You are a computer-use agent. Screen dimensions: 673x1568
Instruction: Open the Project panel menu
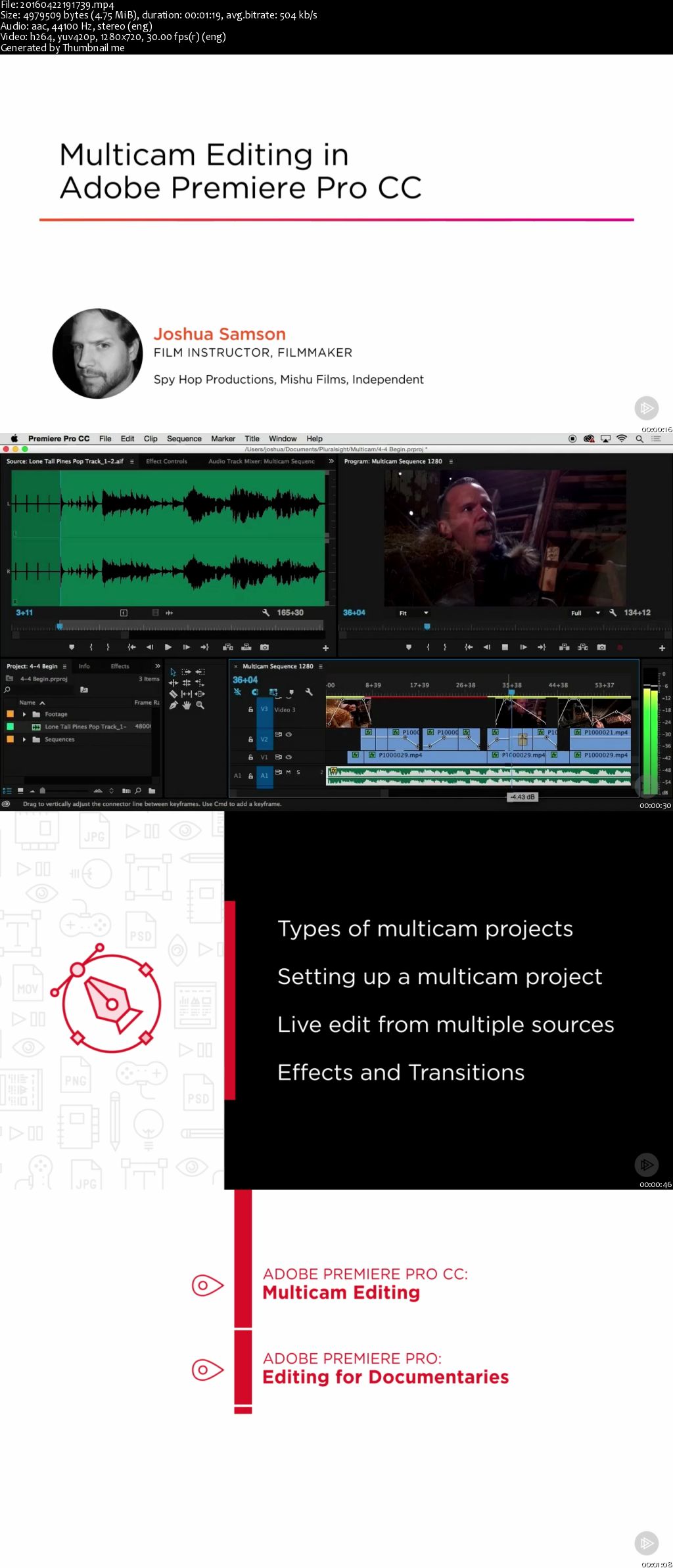coord(64,666)
